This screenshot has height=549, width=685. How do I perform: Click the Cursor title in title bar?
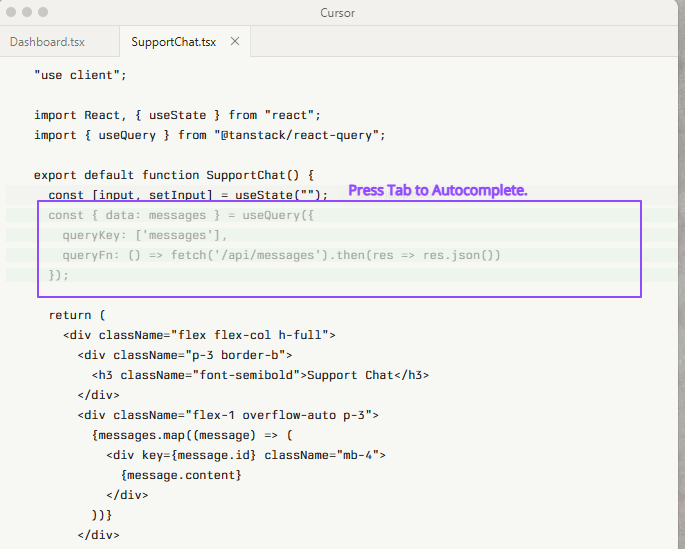pos(338,13)
